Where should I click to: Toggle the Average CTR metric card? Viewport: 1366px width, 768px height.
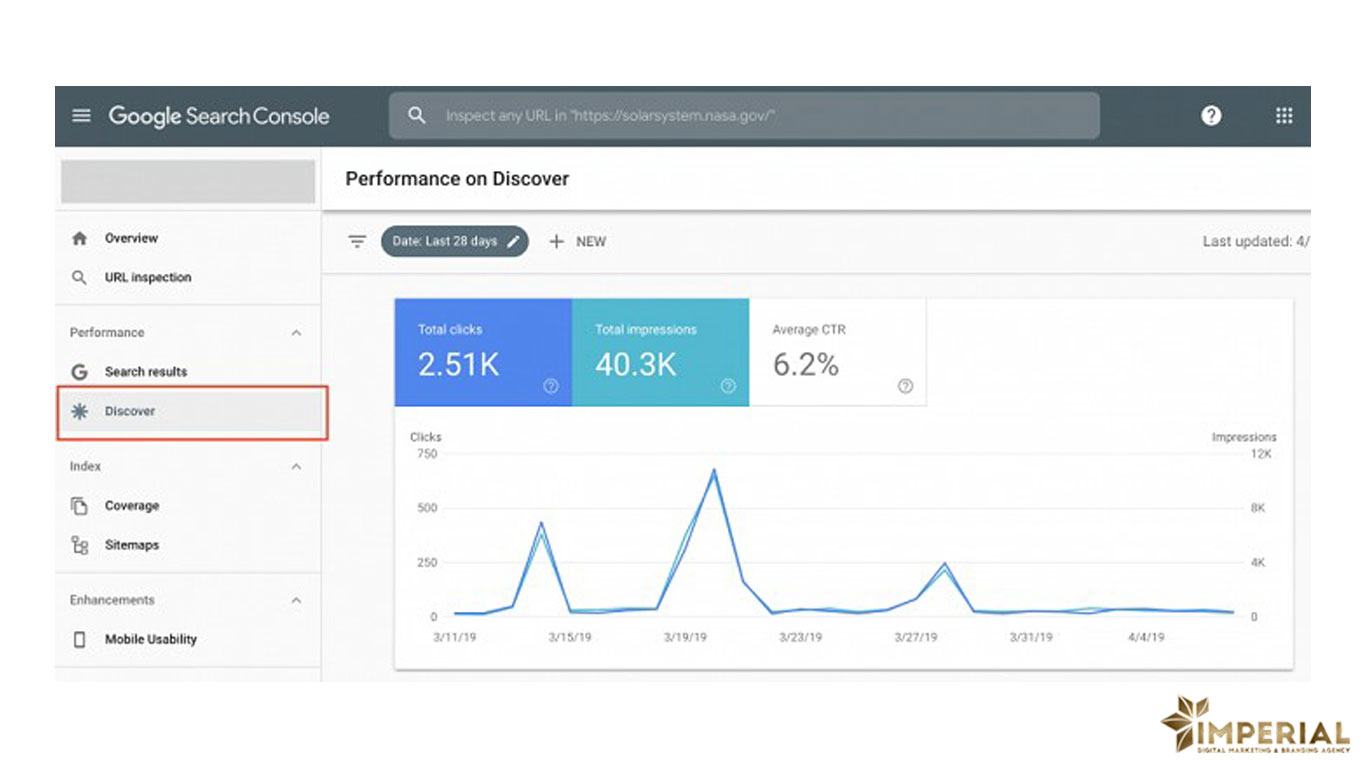click(837, 352)
